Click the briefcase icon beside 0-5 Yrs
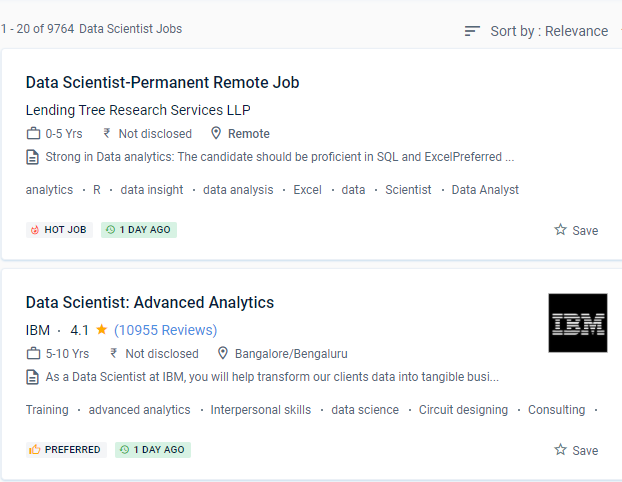Image resolution: width=622 pixels, height=482 pixels. (33, 134)
